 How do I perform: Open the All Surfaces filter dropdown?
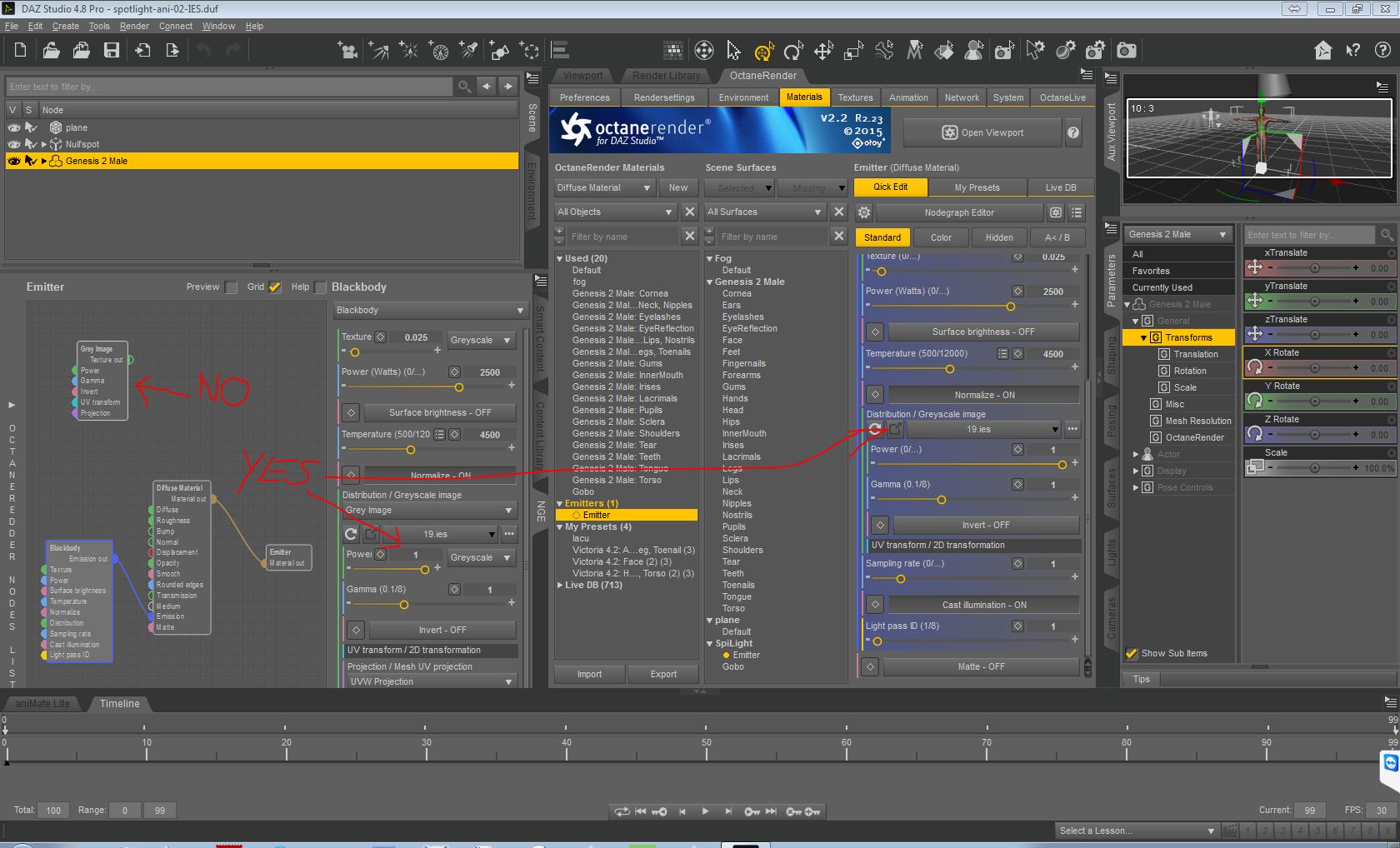(x=765, y=212)
